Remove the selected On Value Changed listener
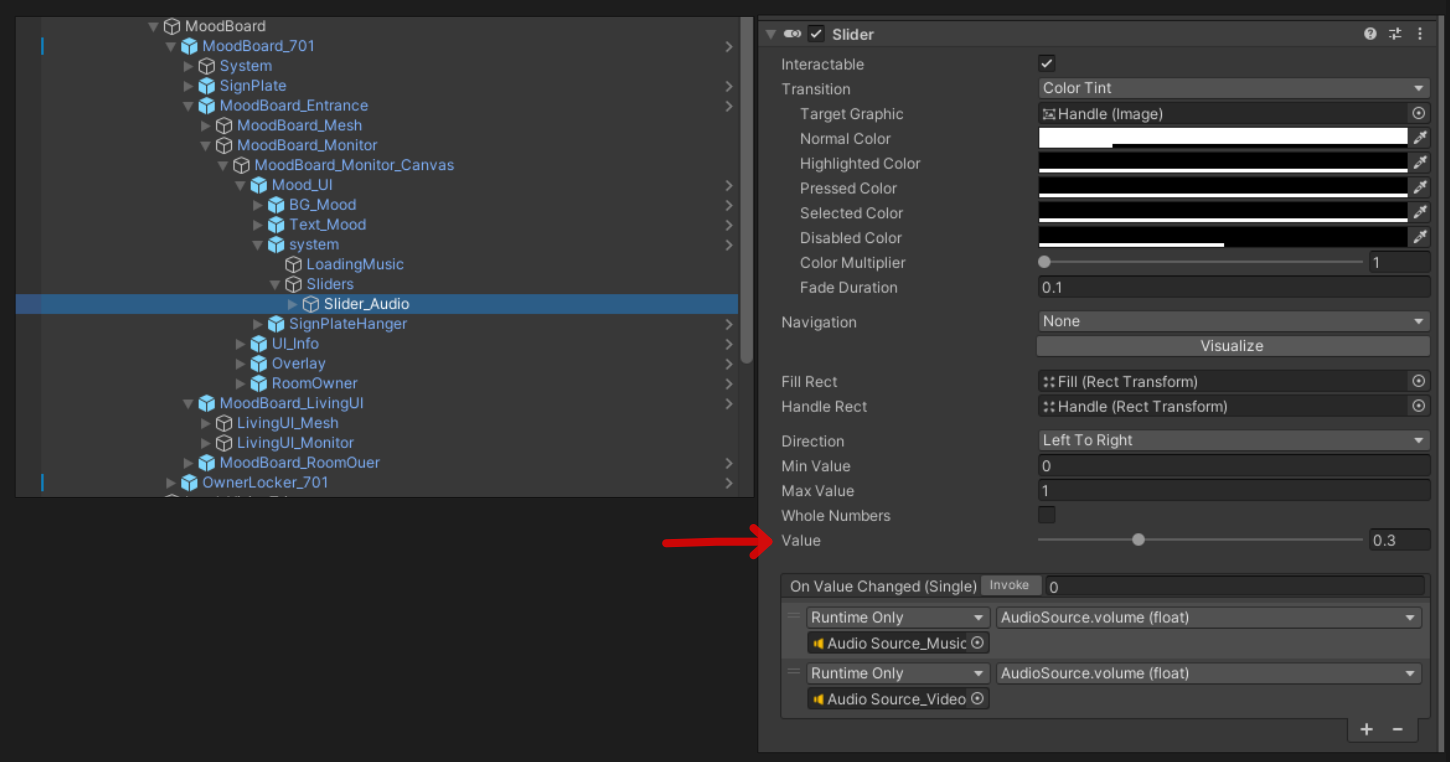Viewport: 1450px width, 762px height. [x=1398, y=730]
